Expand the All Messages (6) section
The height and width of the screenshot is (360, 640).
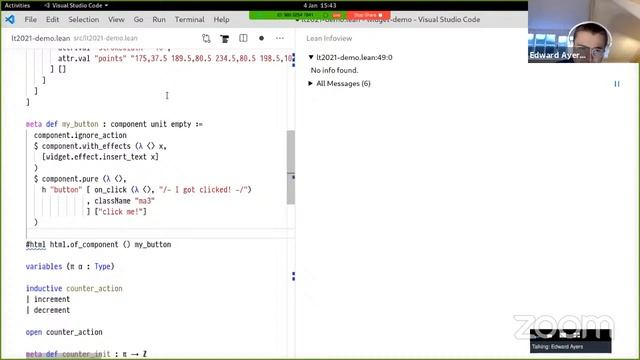click(311, 83)
